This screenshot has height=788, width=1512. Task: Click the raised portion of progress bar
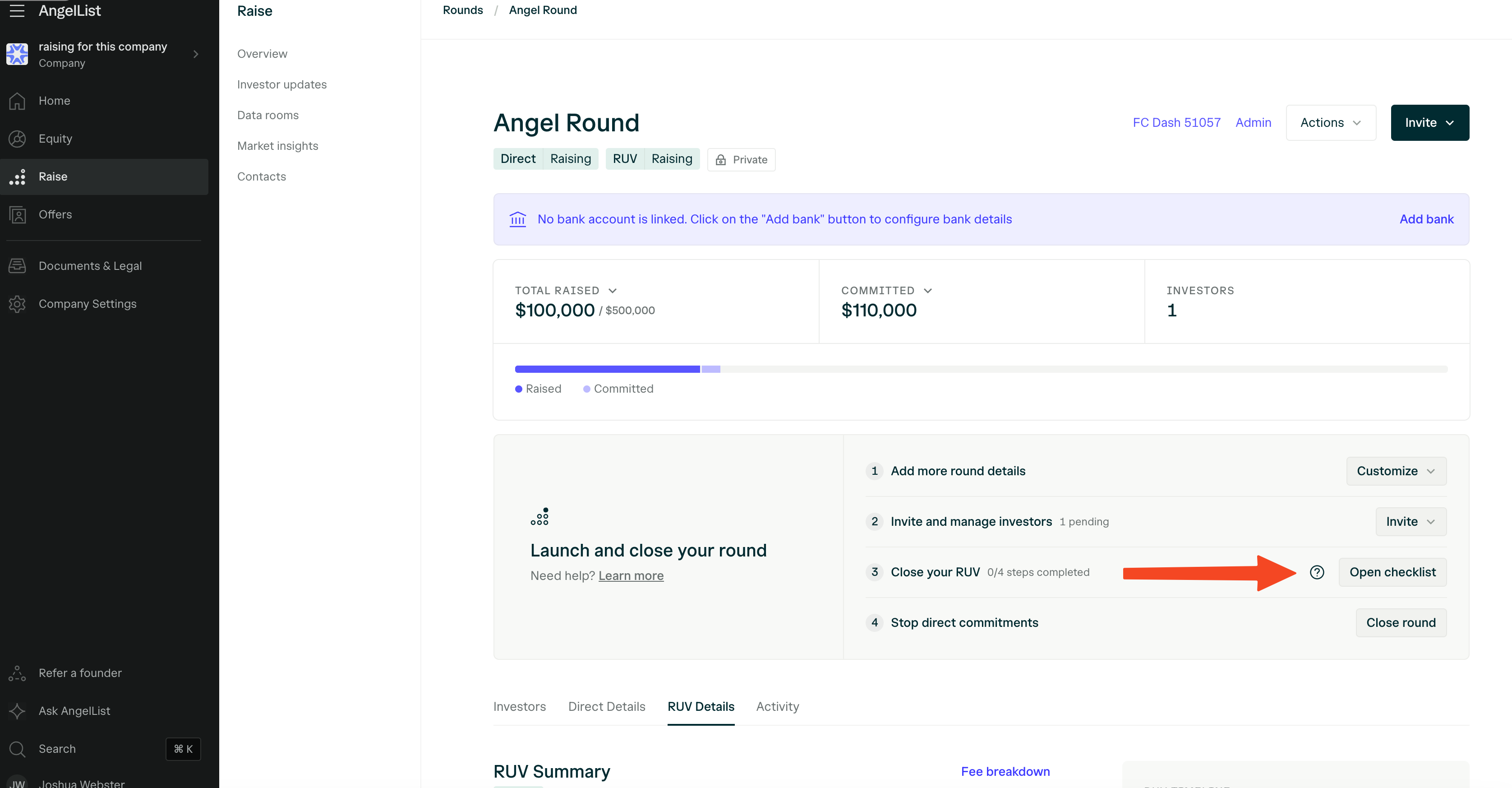(x=608, y=369)
